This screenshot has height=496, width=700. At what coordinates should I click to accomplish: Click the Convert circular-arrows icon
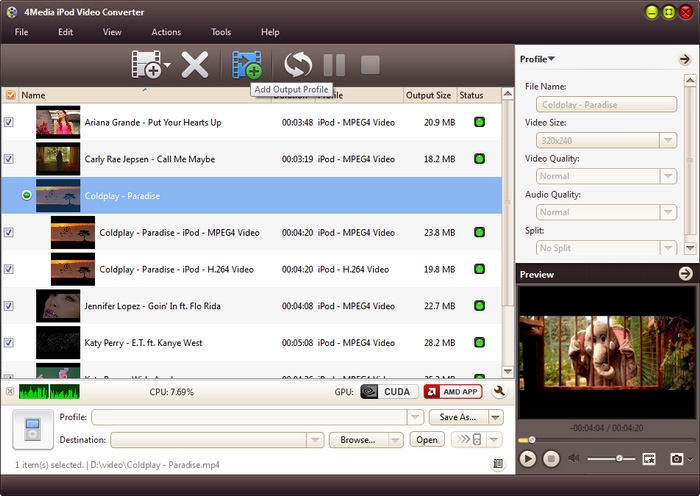coord(298,66)
